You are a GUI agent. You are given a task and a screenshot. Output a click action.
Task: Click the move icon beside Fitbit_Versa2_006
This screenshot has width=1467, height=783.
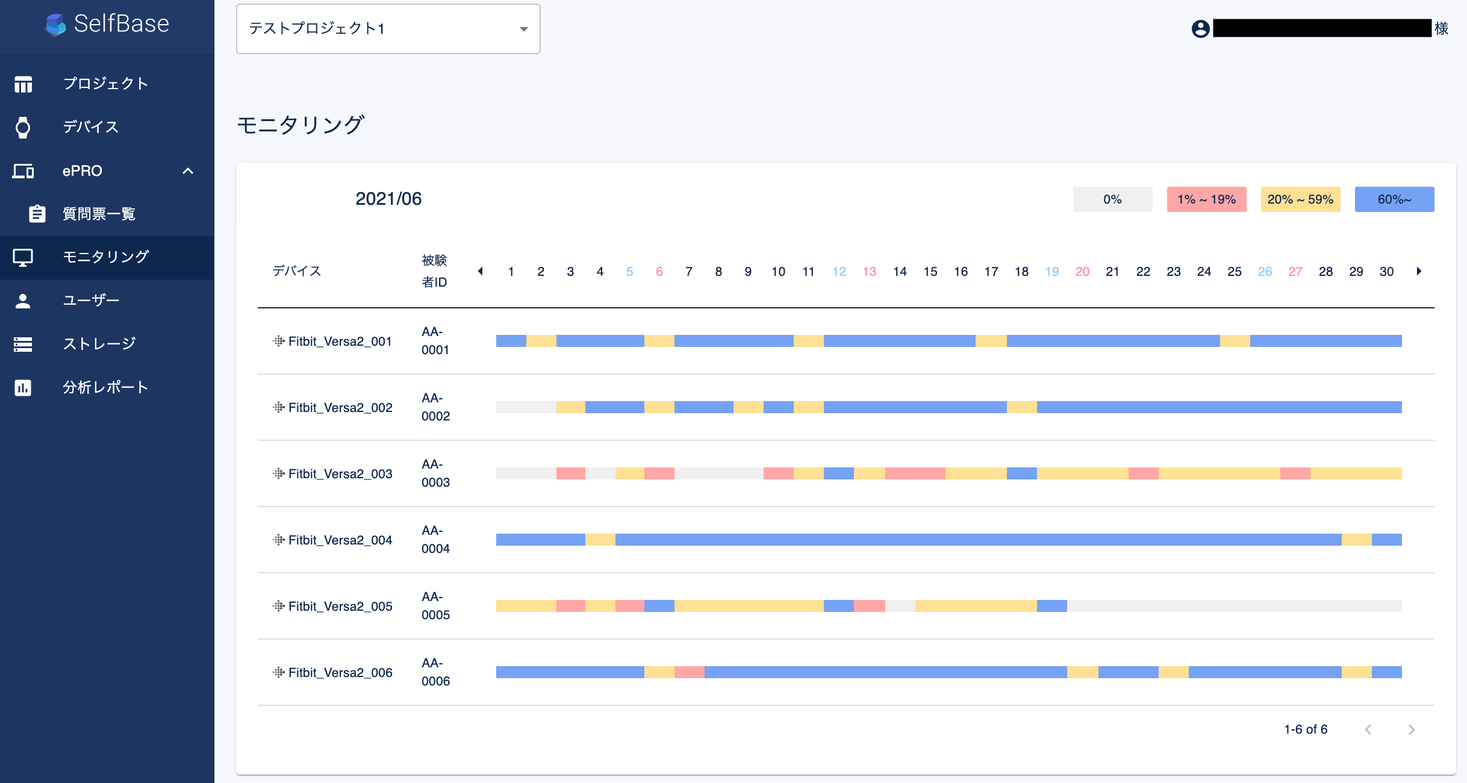[279, 672]
